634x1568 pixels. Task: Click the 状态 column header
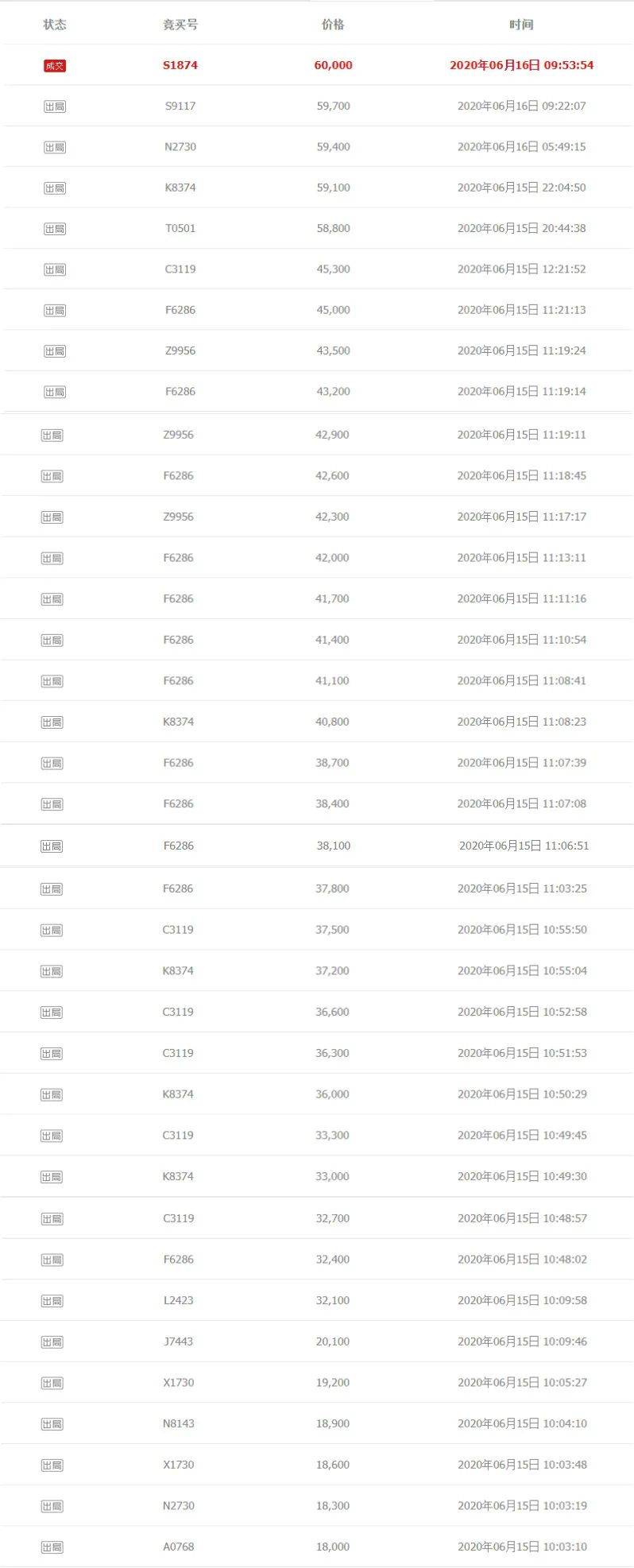pyautogui.click(x=55, y=25)
